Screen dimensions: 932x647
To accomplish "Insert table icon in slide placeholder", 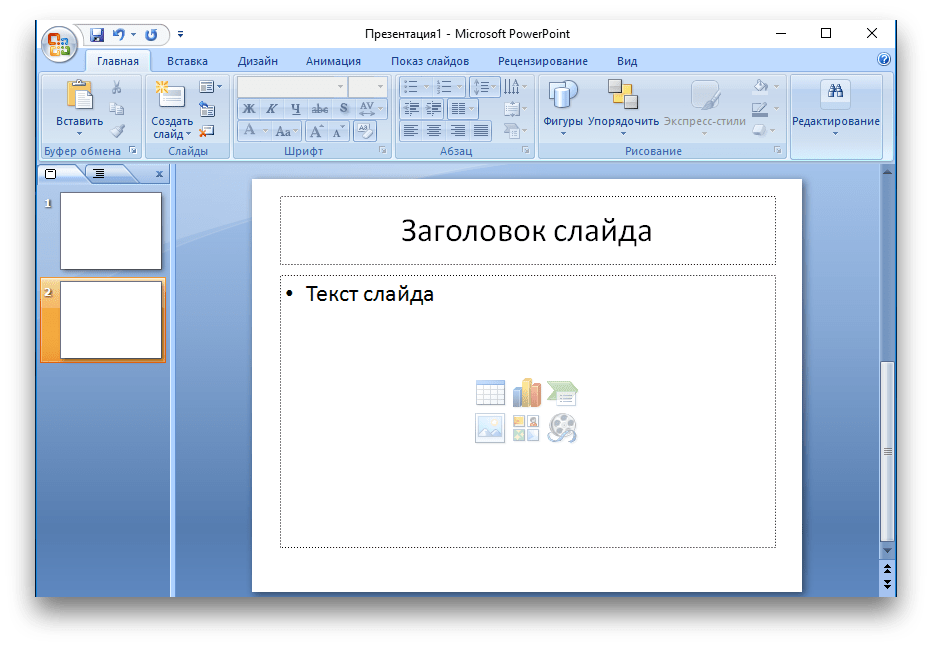I will coord(490,393).
